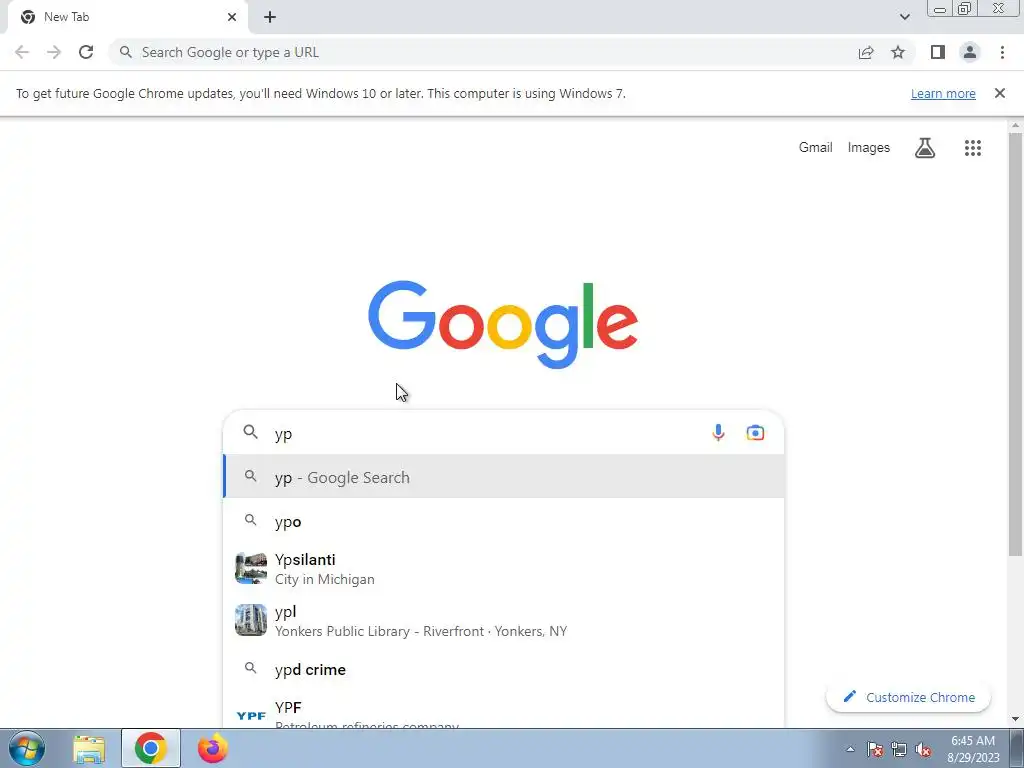The image size is (1024, 768).
Task: Click the forward navigation arrow
Action: point(54,52)
